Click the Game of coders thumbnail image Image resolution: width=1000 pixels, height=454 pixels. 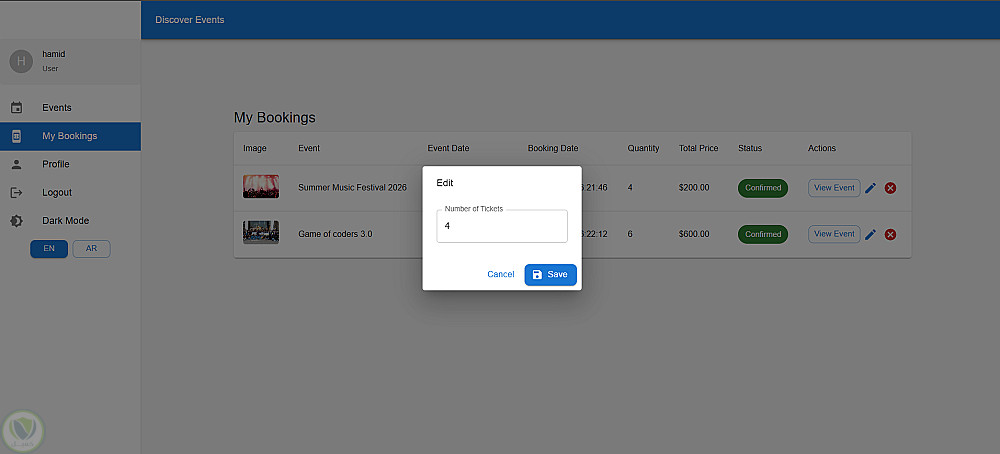tap(261, 232)
